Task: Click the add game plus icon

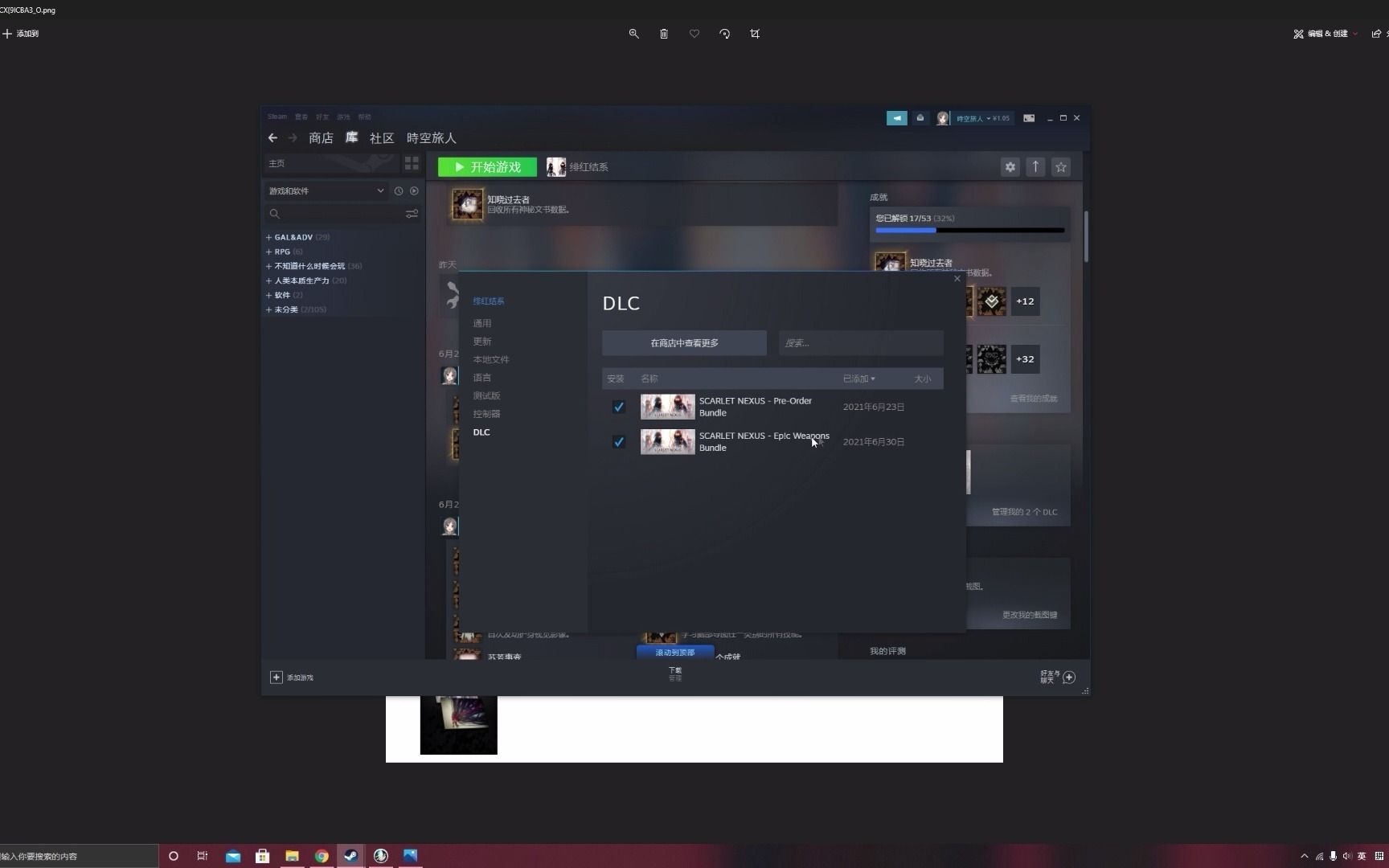Action: pos(276,678)
